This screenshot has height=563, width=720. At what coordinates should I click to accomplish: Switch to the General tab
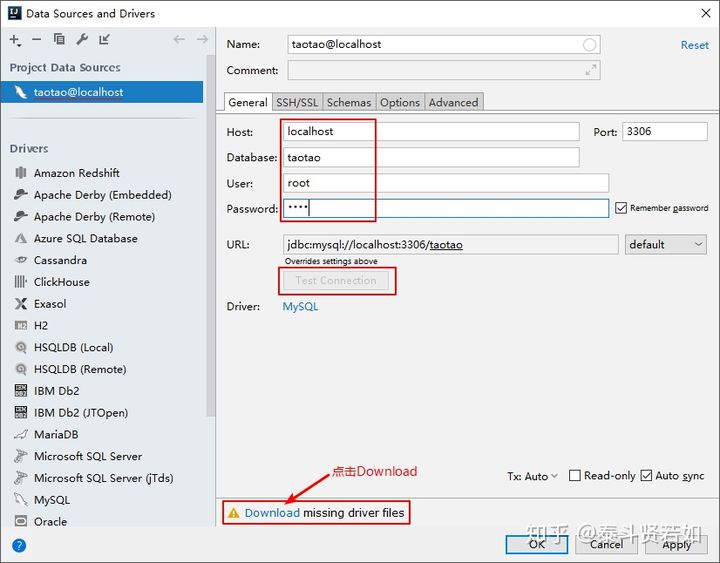pos(248,102)
